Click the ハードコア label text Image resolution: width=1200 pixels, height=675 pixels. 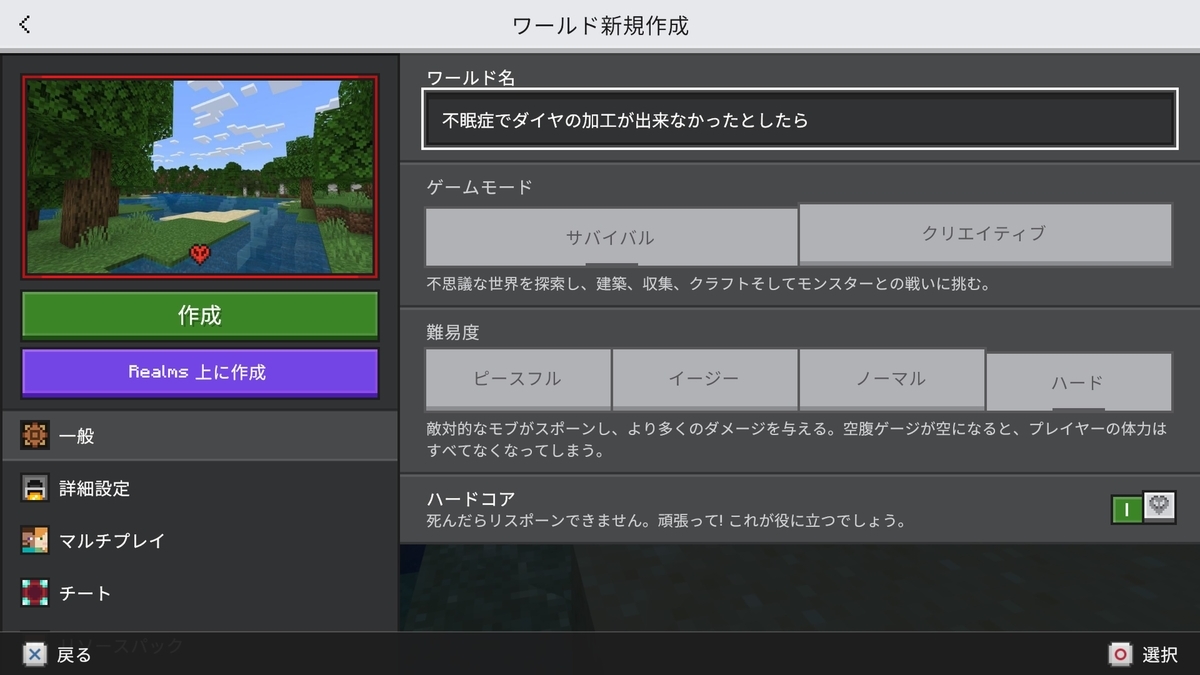(x=471, y=499)
